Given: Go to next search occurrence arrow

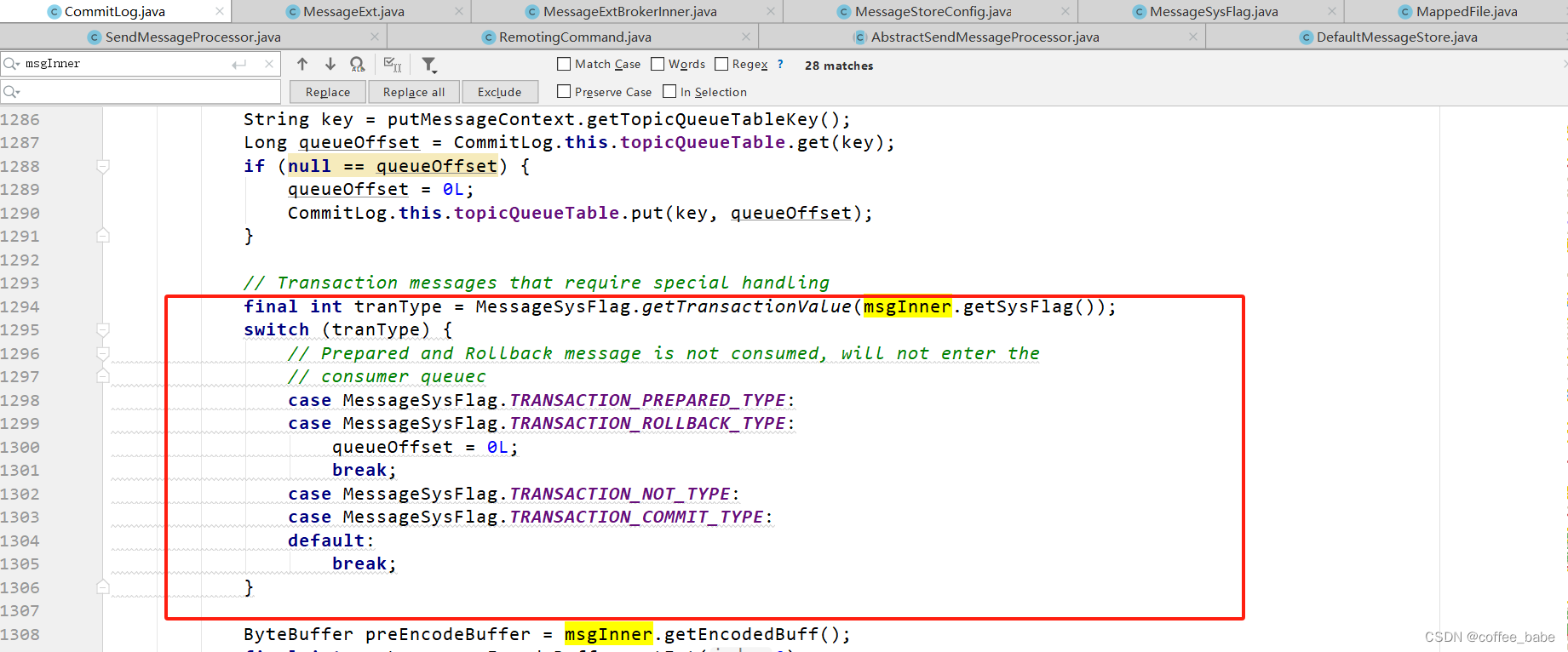Looking at the screenshot, I should tap(330, 65).
